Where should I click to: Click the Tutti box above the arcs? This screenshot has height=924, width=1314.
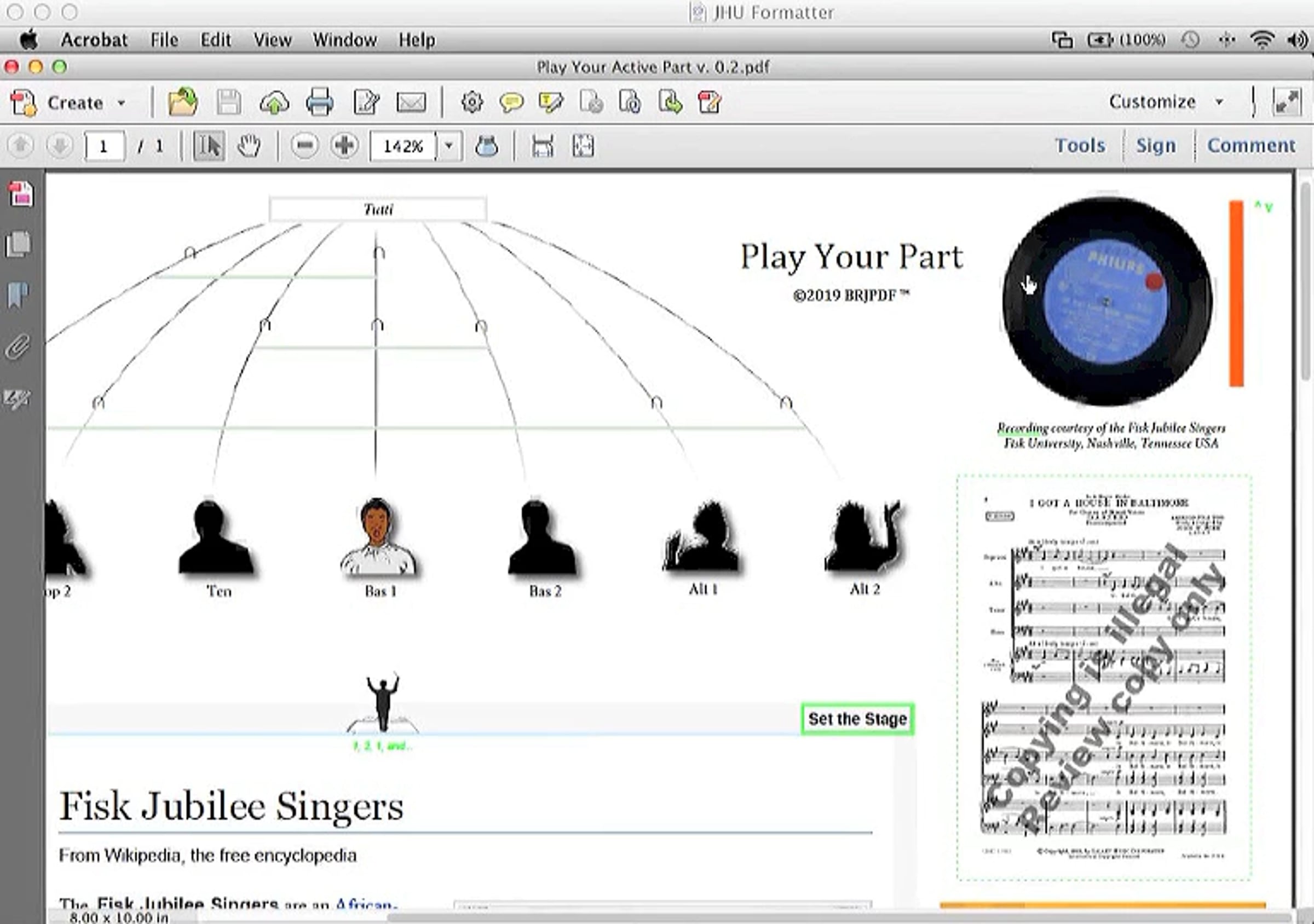pos(378,210)
